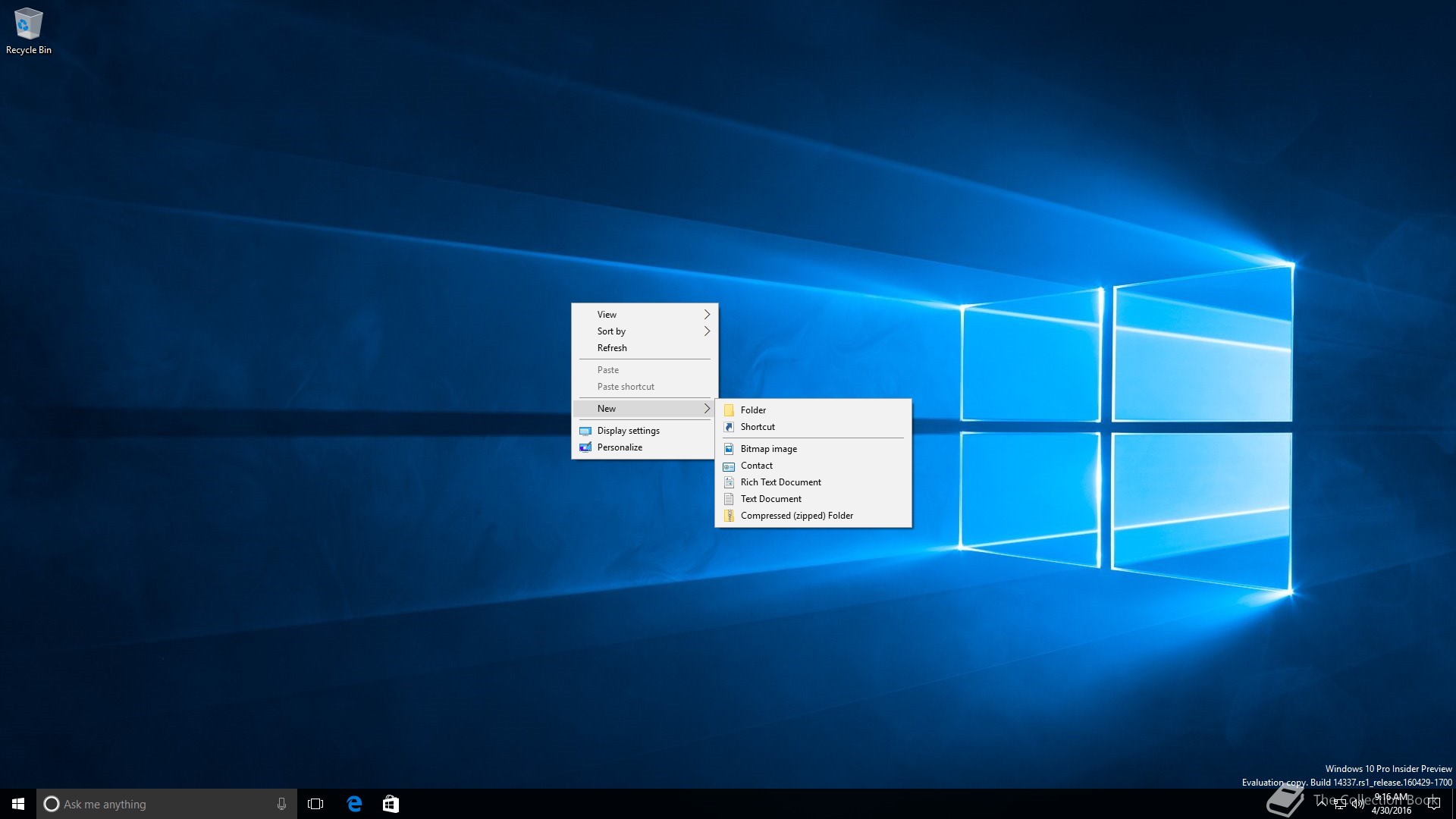
Task: Click the Ask me anything search box
Action: tap(166, 804)
